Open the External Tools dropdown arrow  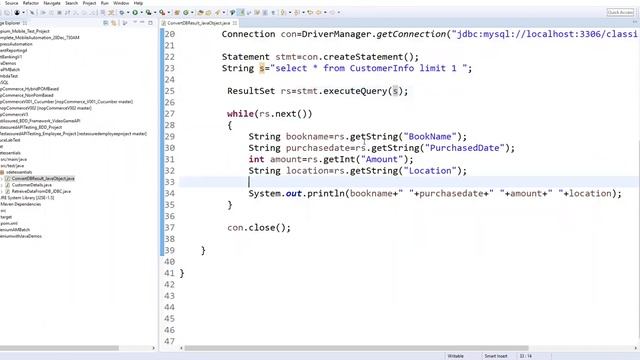[169, 12]
